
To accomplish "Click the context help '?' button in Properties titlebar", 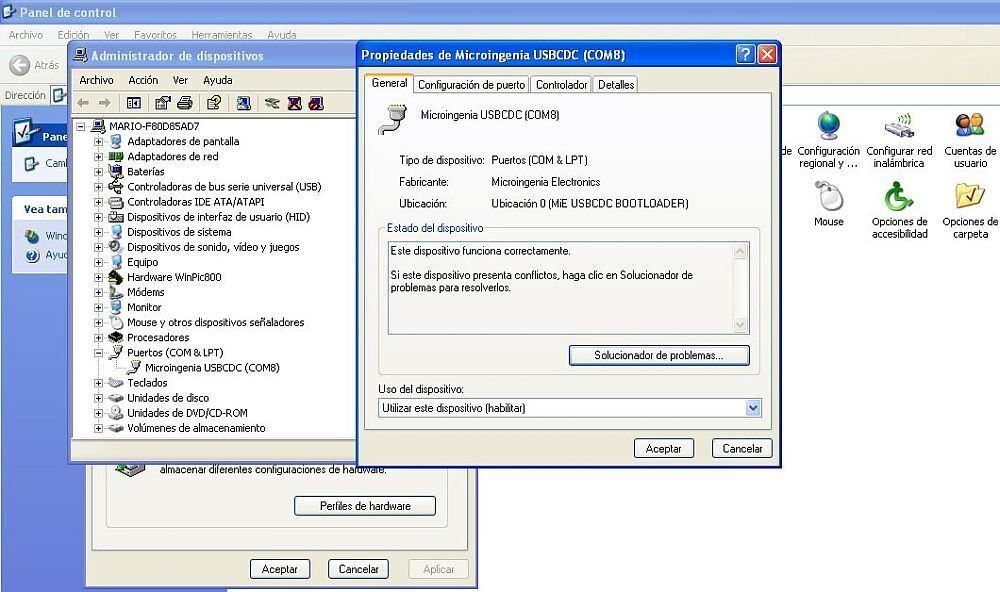I will tap(745, 54).
